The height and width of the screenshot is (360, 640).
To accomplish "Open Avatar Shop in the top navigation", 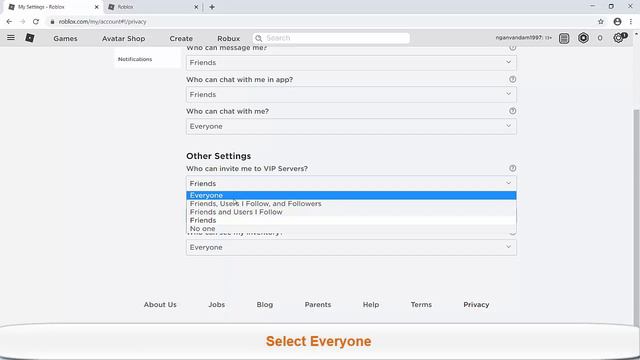I will coord(124,38).
